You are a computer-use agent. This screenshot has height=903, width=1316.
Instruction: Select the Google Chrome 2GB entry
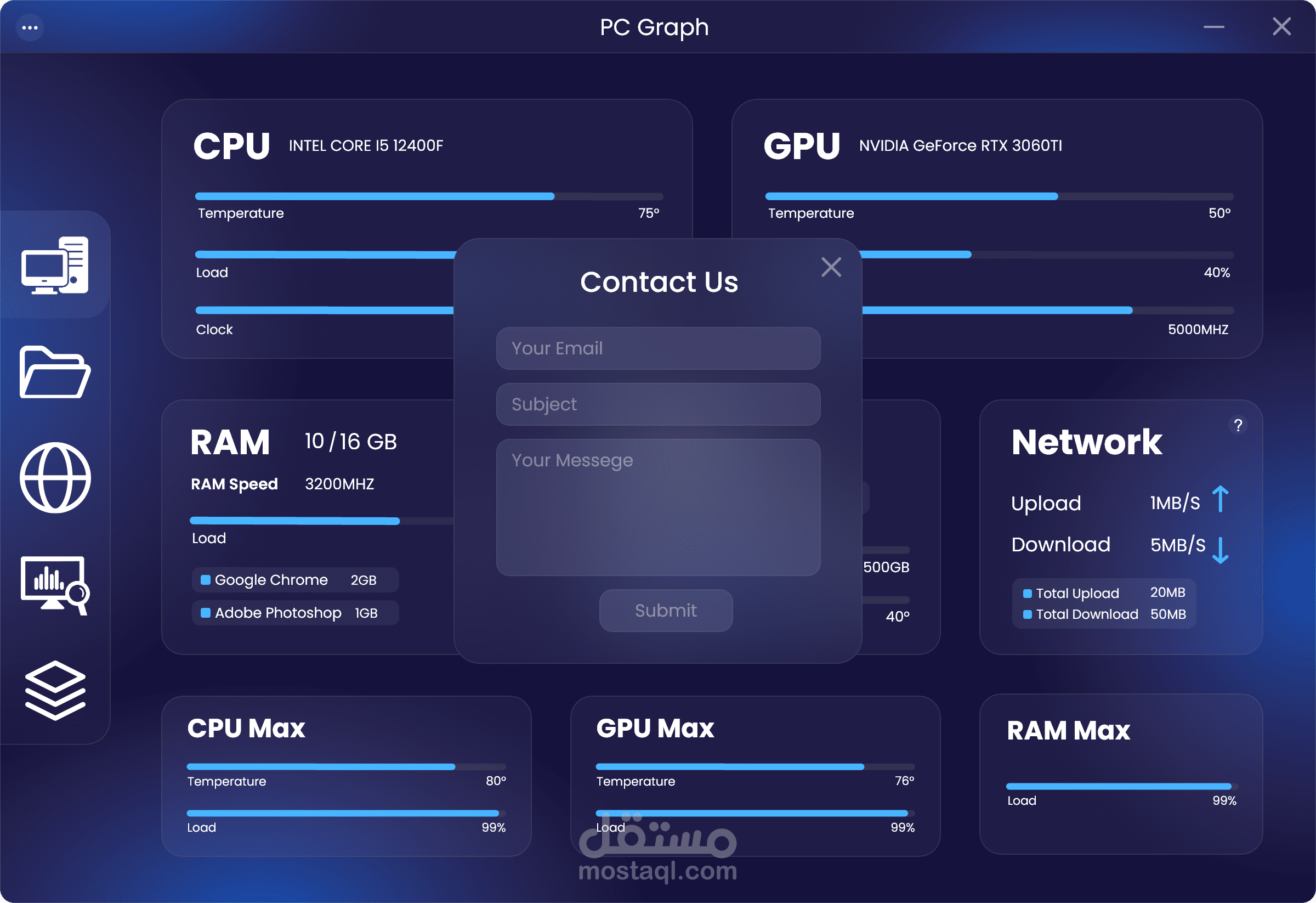click(x=295, y=580)
